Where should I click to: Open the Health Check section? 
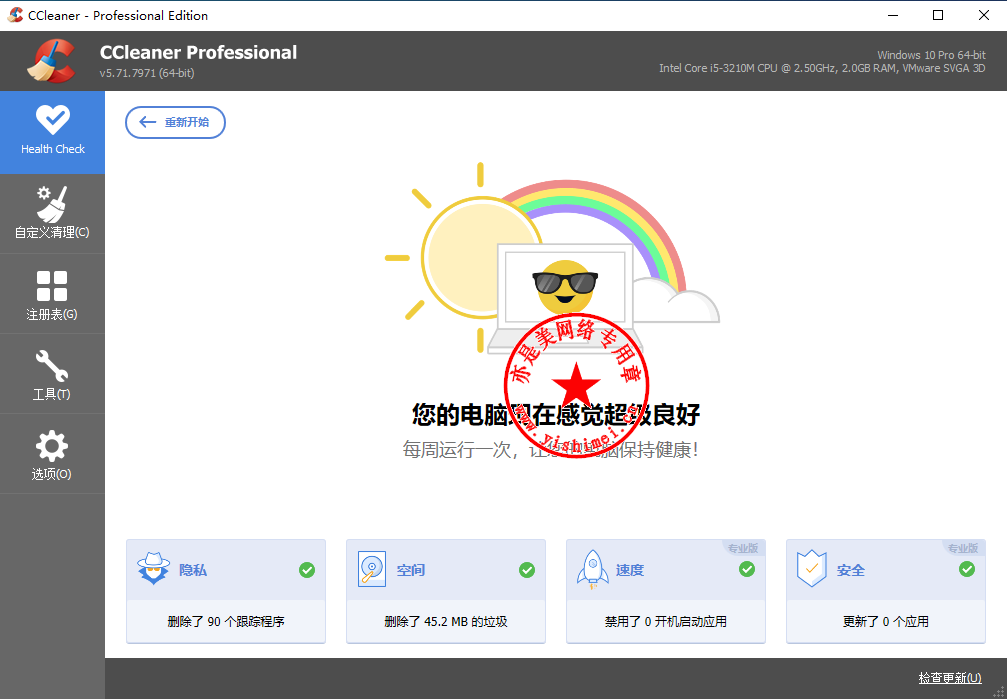point(52,132)
